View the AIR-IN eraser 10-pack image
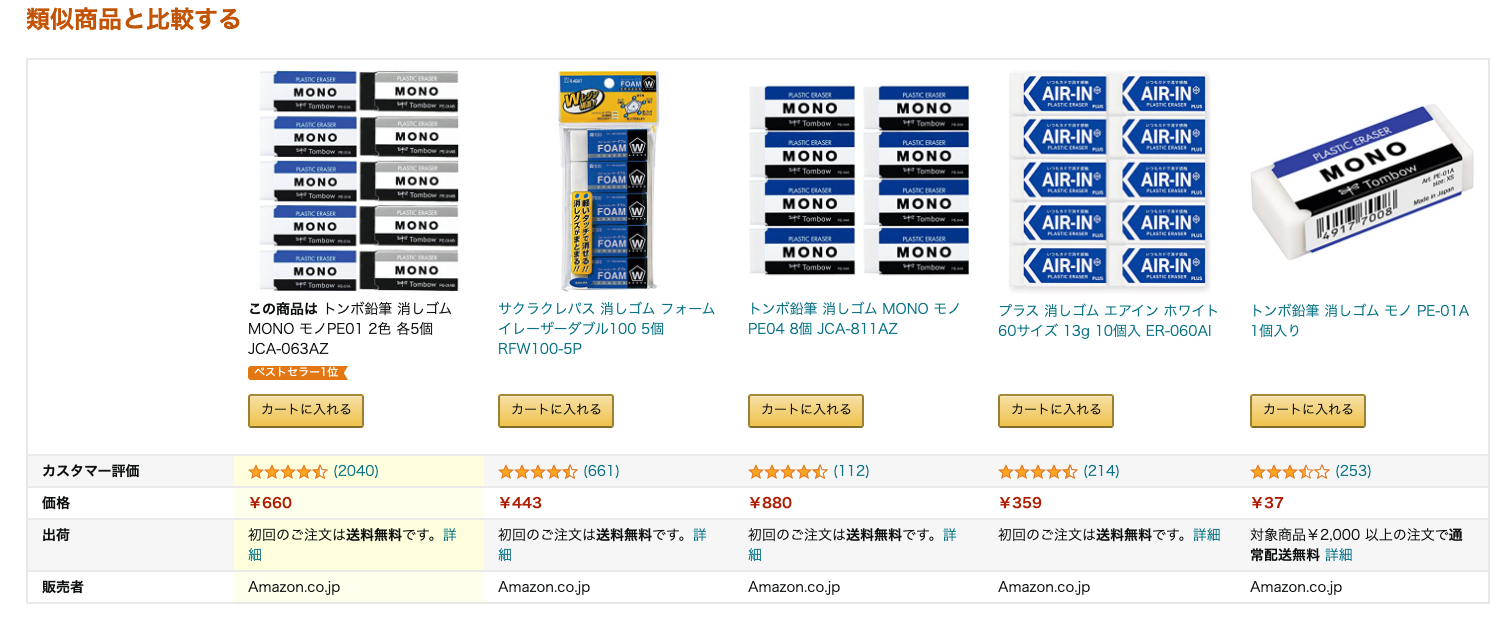The width and height of the screenshot is (1498, 618). (1109, 181)
